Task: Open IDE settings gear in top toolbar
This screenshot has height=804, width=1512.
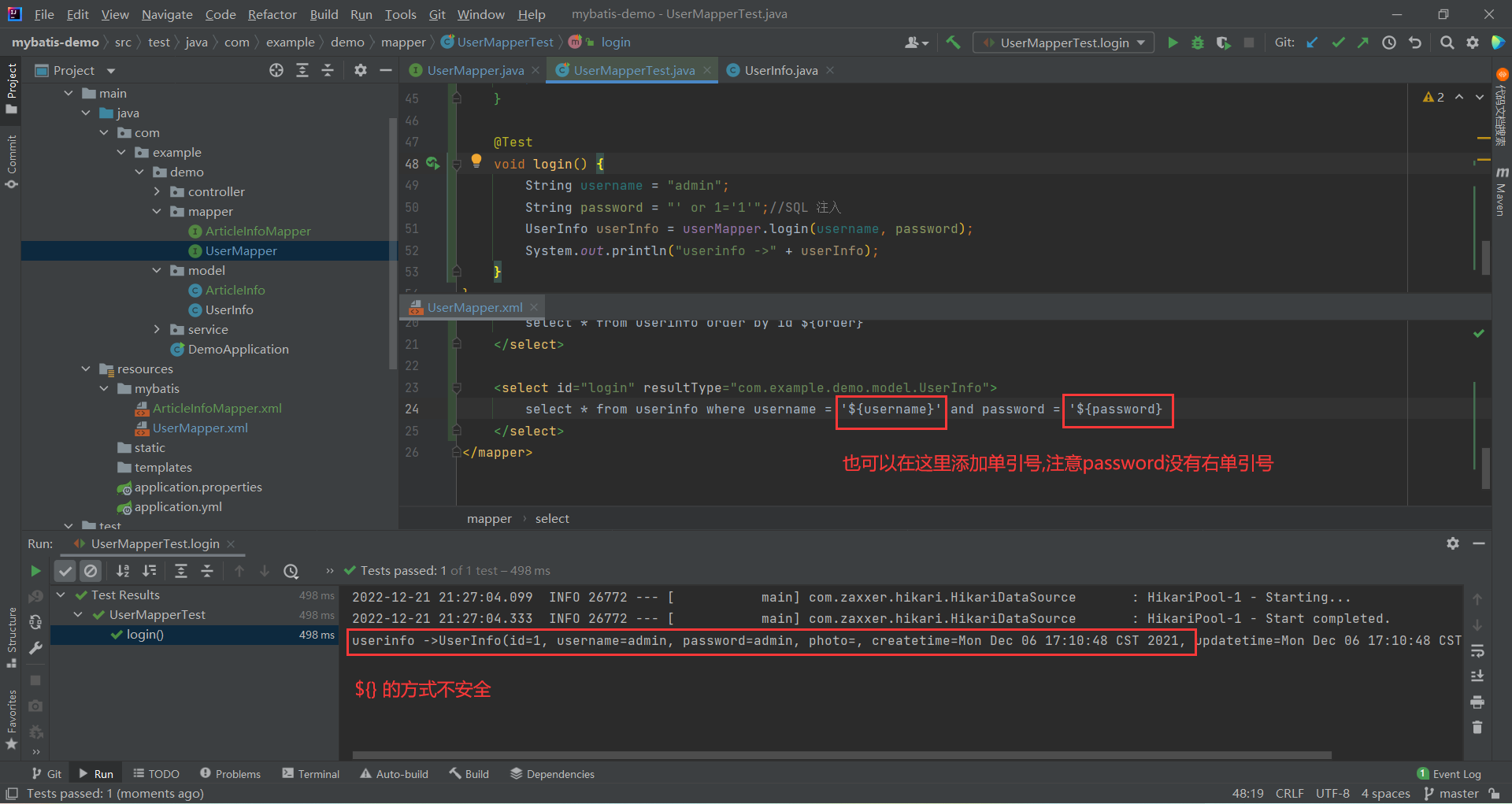Action: (1473, 43)
